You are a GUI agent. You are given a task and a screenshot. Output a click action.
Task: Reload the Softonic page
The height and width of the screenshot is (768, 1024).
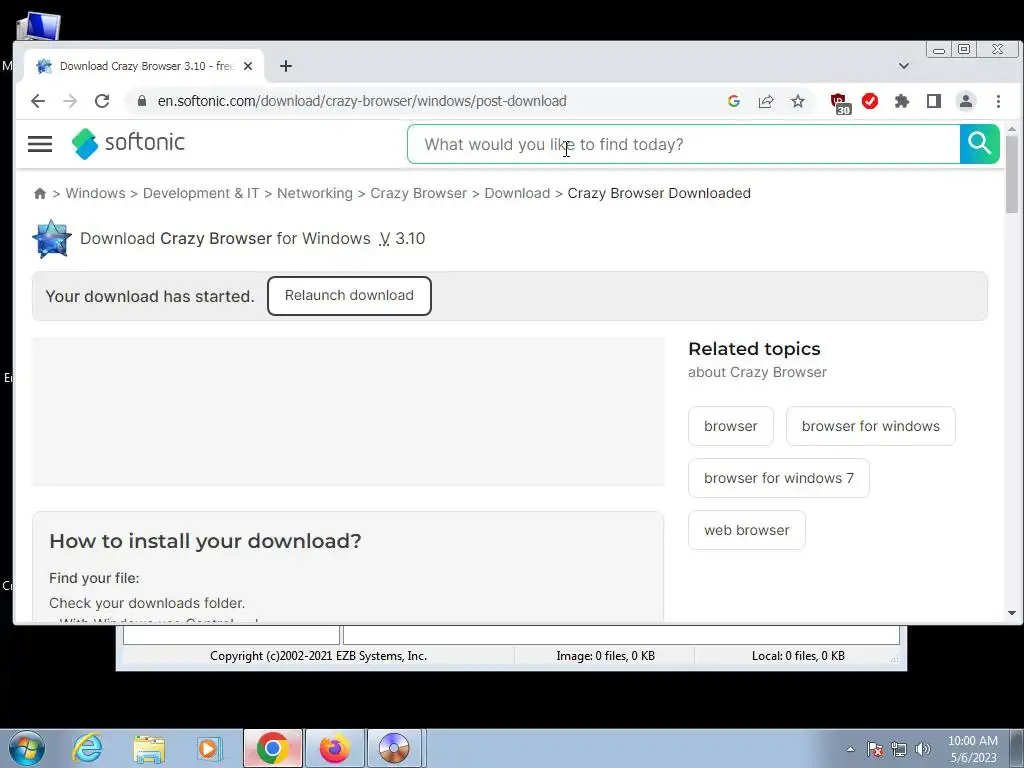click(x=102, y=101)
